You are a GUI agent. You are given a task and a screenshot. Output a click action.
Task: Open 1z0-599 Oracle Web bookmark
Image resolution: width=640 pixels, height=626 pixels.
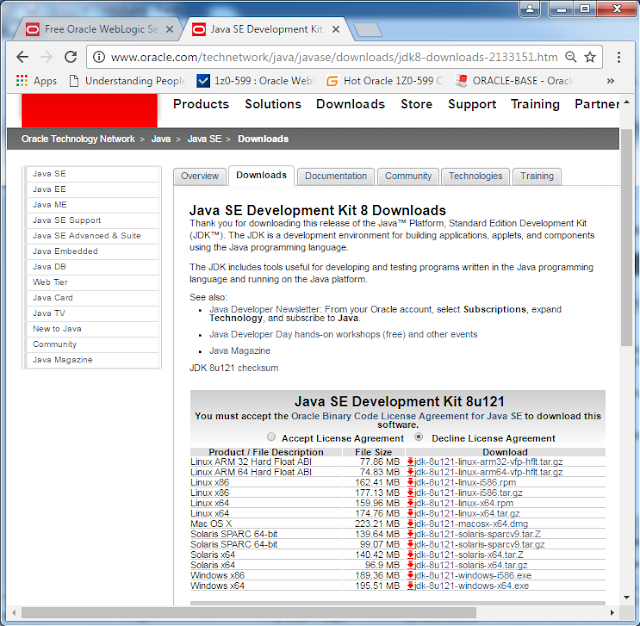click(x=255, y=81)
